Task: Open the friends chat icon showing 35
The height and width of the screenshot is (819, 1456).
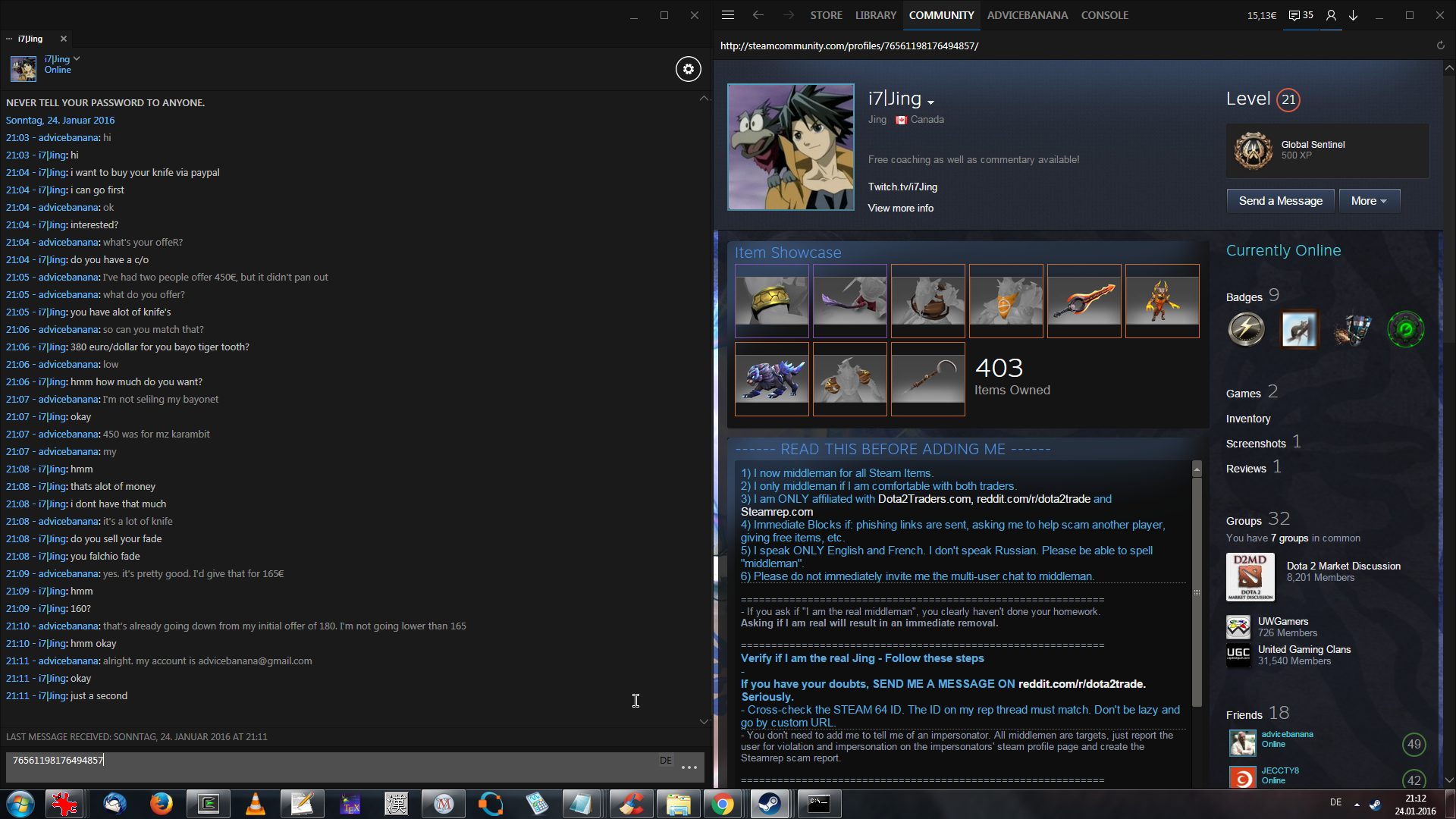Action: [1301, 15]
